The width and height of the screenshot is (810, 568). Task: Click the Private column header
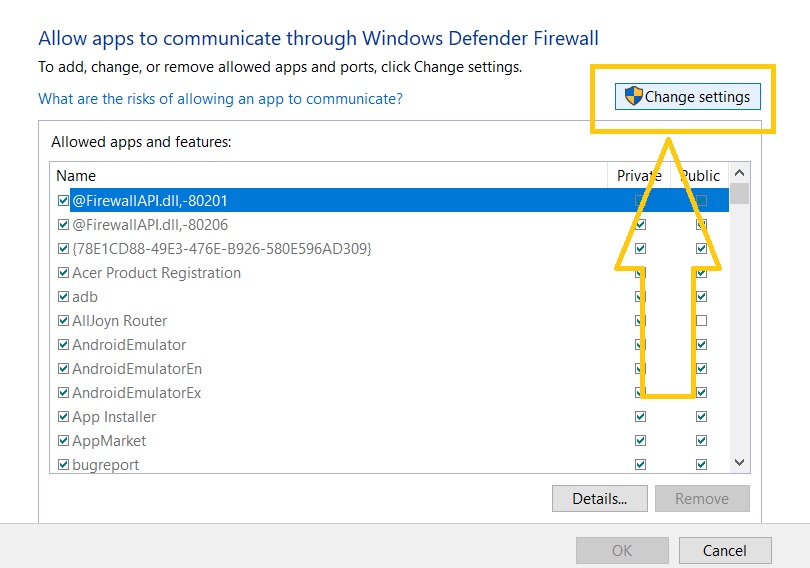click(639, 176)
